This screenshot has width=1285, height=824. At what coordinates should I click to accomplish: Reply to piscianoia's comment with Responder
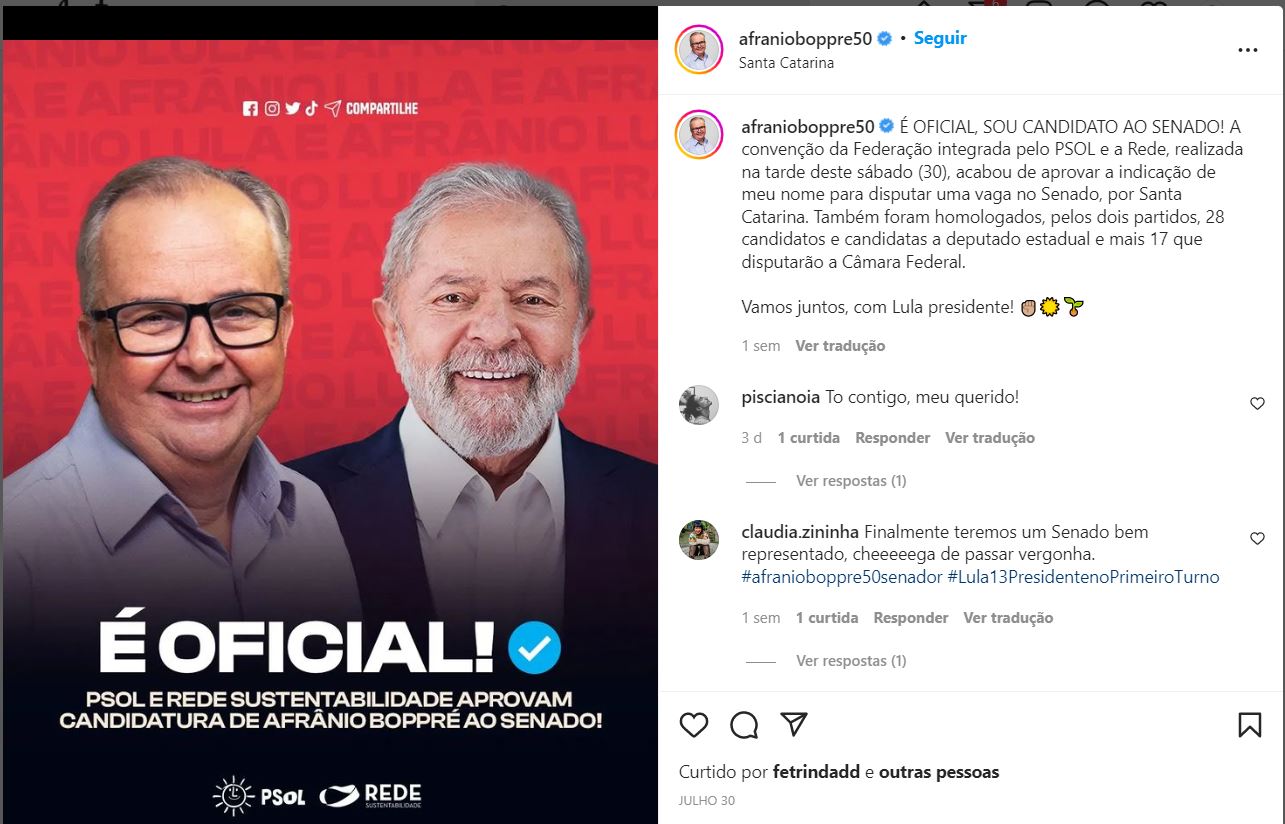tap(893, 438)
